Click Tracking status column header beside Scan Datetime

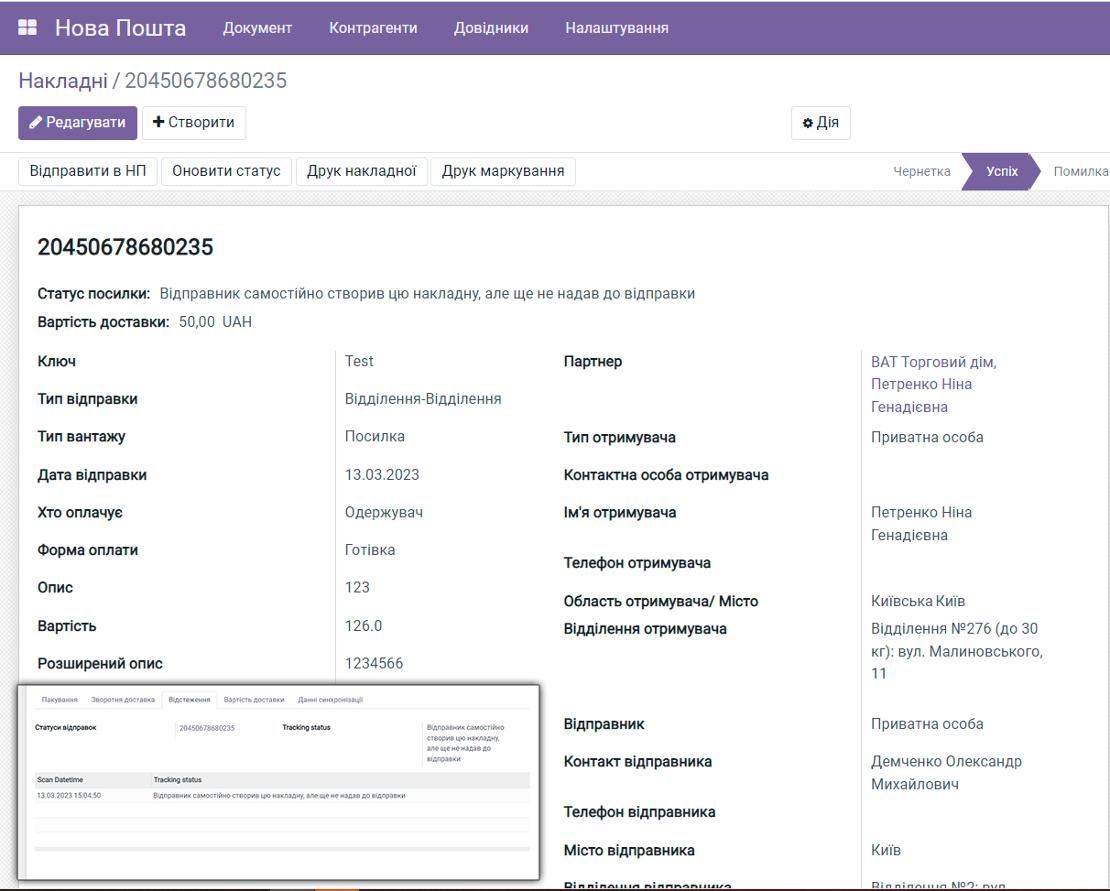click(x=178, y=780)
